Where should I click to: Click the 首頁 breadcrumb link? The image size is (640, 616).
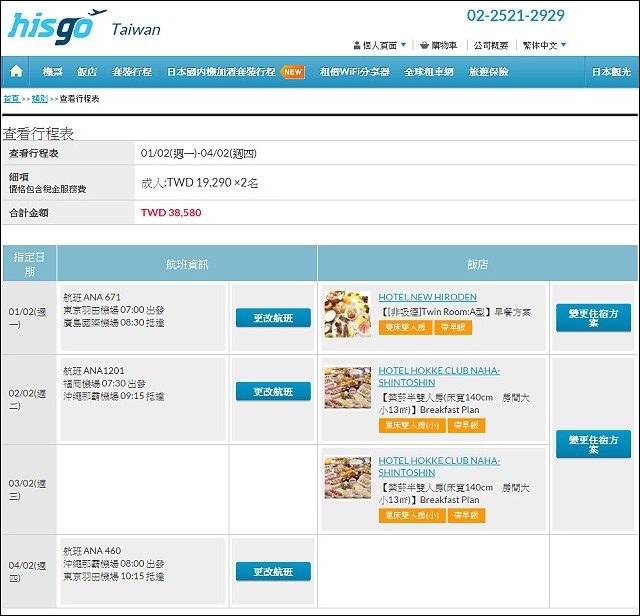(12, 99)
